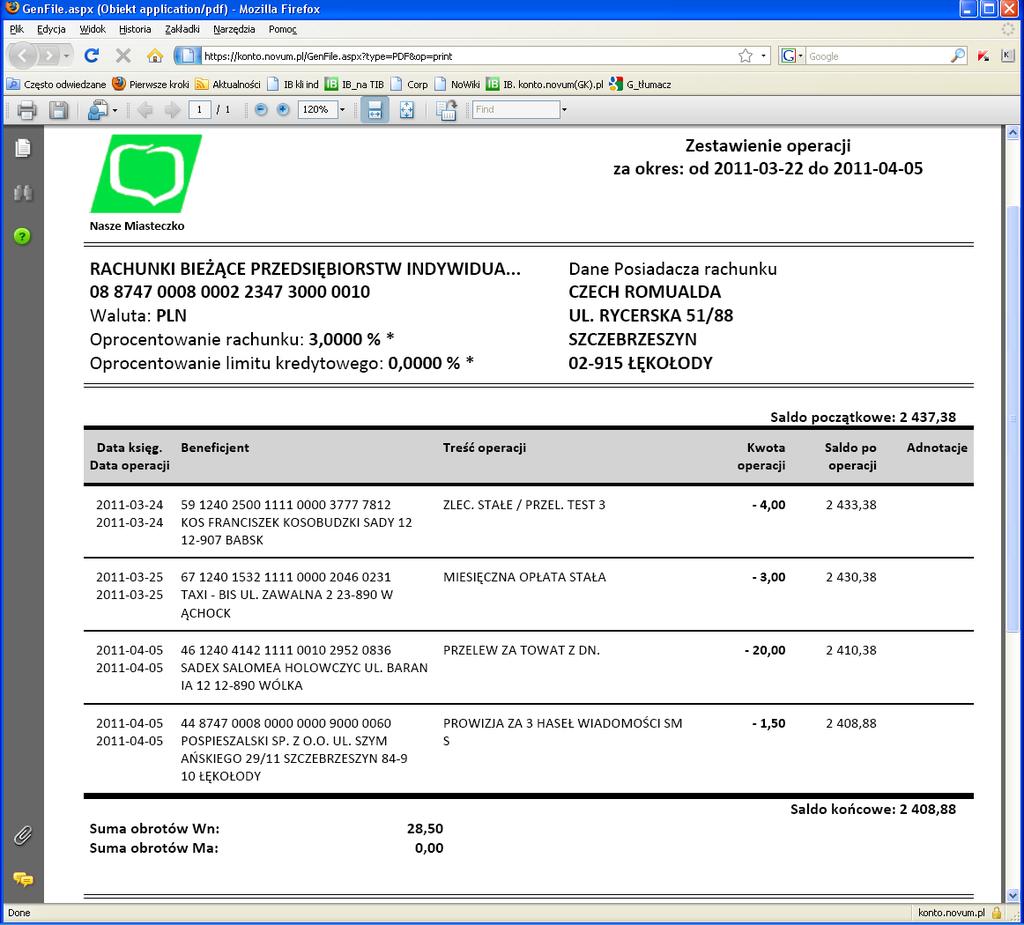The height and width of the screenshot is (925, 1024).
Task: Go to previous page arrow in PDF toolbar
Action: (x=145, y=110)
